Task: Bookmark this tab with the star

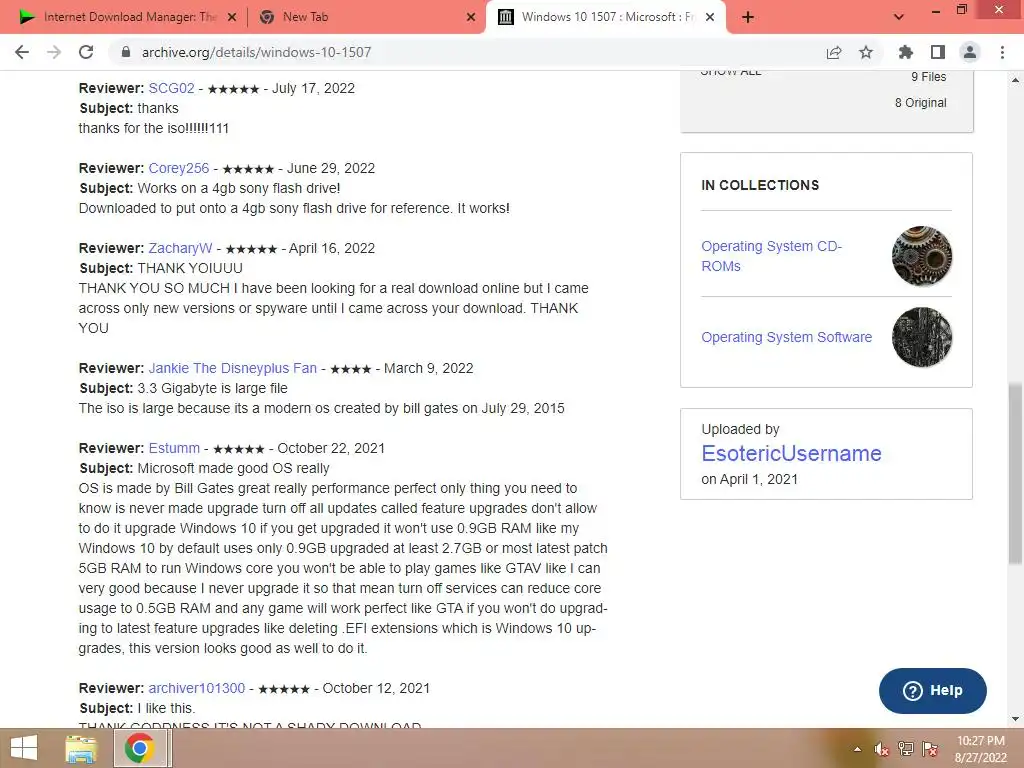Action: point(866,52)
